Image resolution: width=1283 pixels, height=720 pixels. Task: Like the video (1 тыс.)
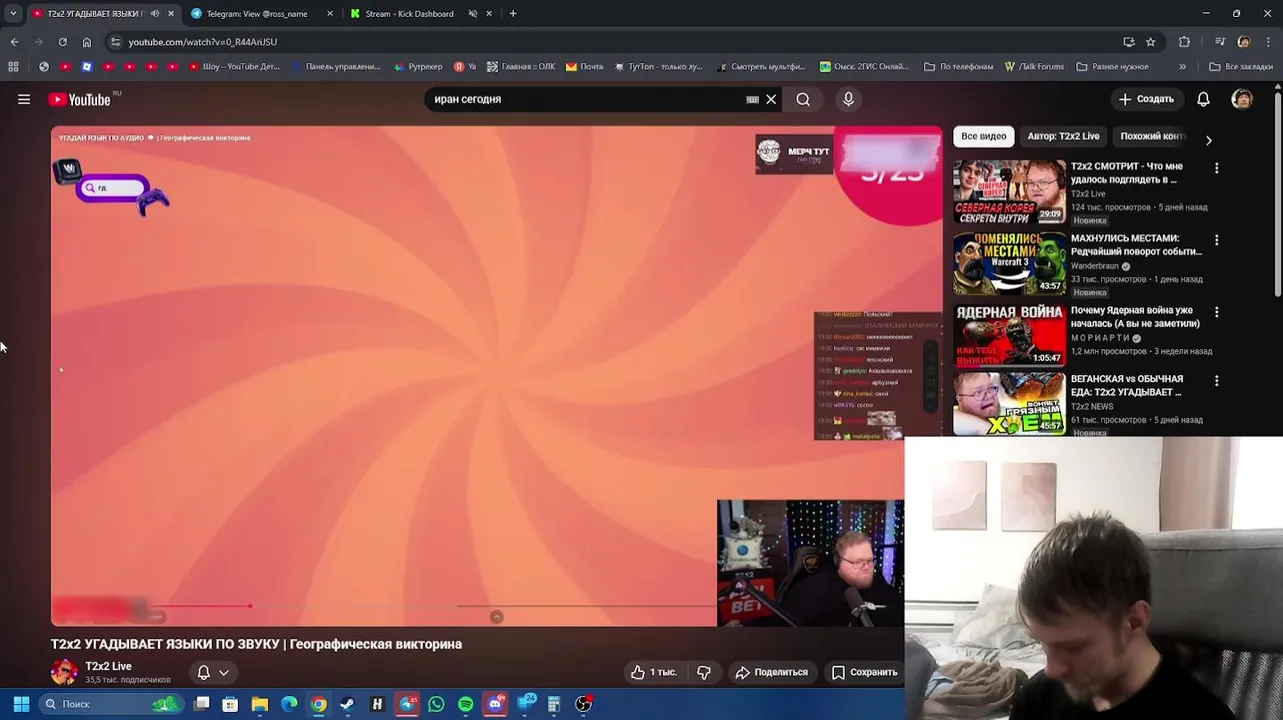pyautogui.click(x=653, y=672)
